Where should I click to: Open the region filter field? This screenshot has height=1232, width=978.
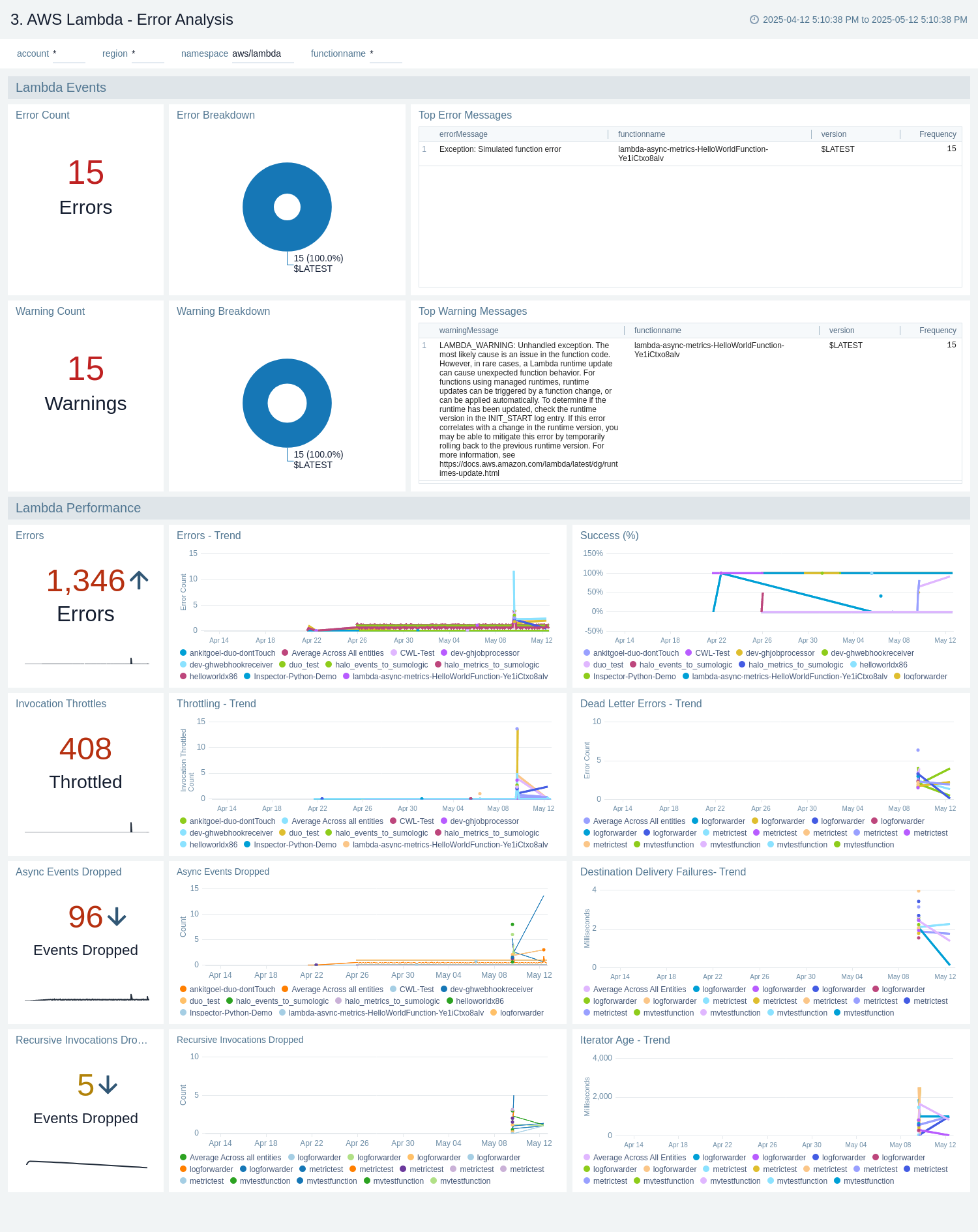[147, 54]
